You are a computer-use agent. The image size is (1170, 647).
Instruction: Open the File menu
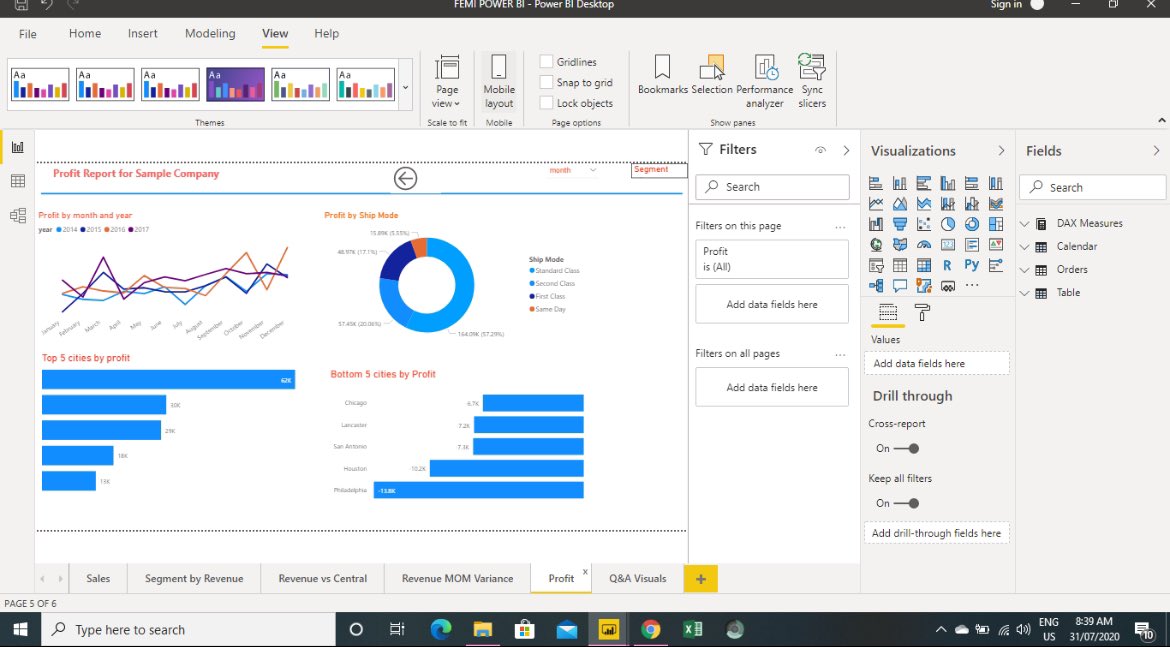coord(28,34)
